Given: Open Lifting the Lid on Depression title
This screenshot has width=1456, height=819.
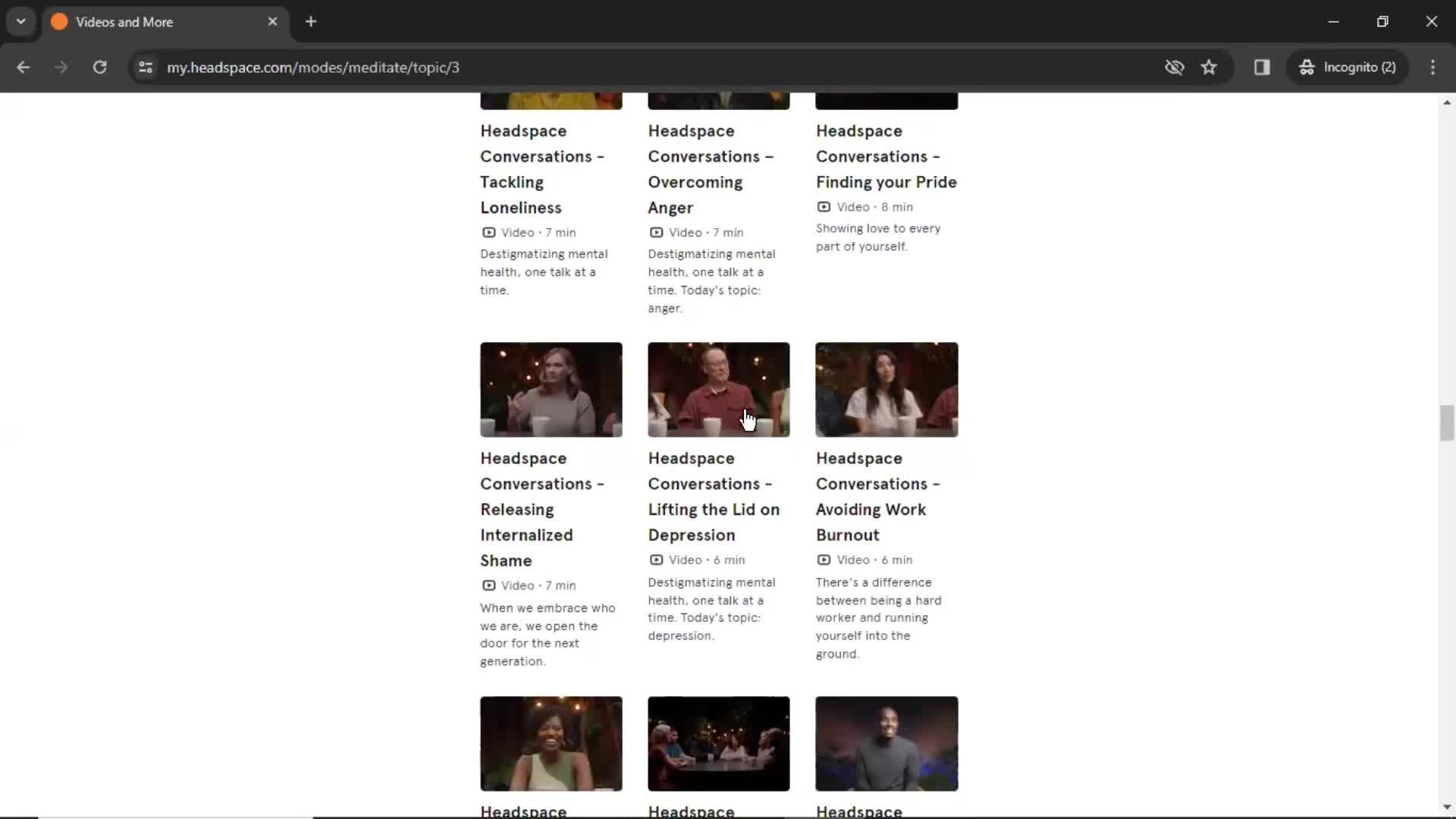Looking at the screenshot, I should point(714,497).
